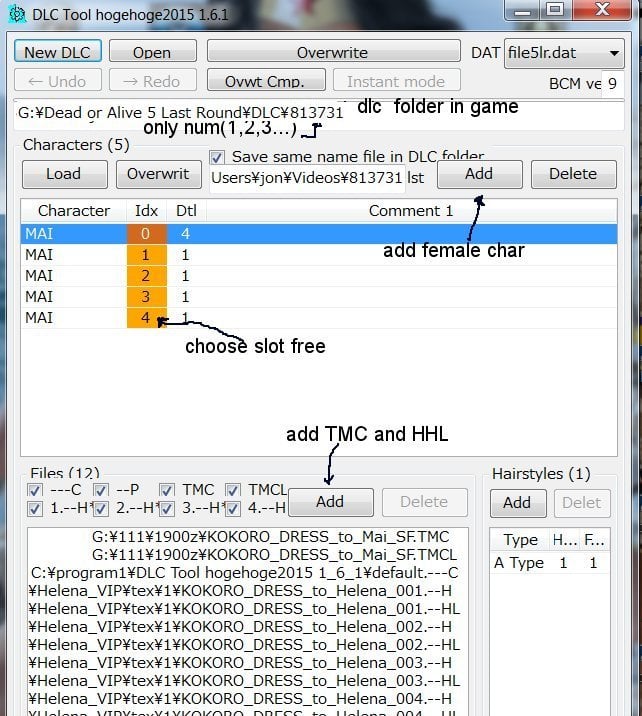Click Delet button in Hairstyles section
The image size is (642, 716).
[582, 503]
